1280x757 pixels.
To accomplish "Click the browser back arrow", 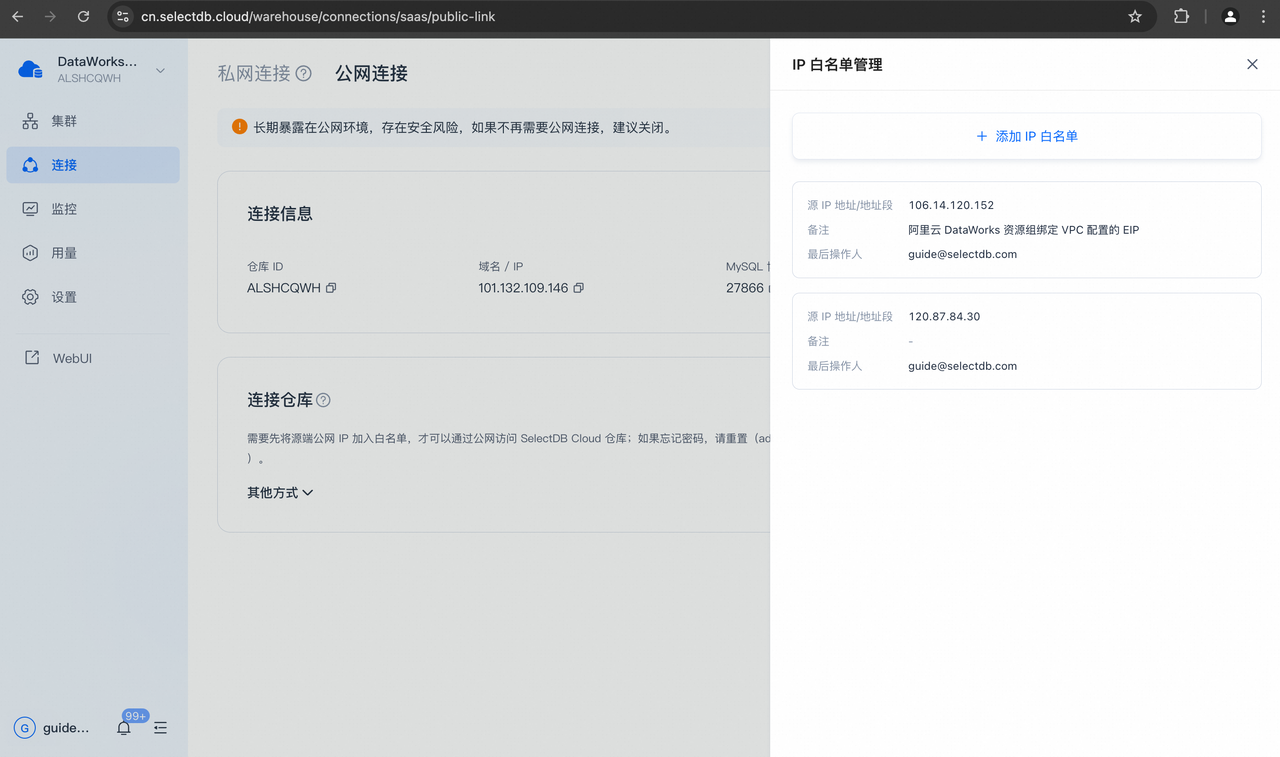I will pos(17,17).
